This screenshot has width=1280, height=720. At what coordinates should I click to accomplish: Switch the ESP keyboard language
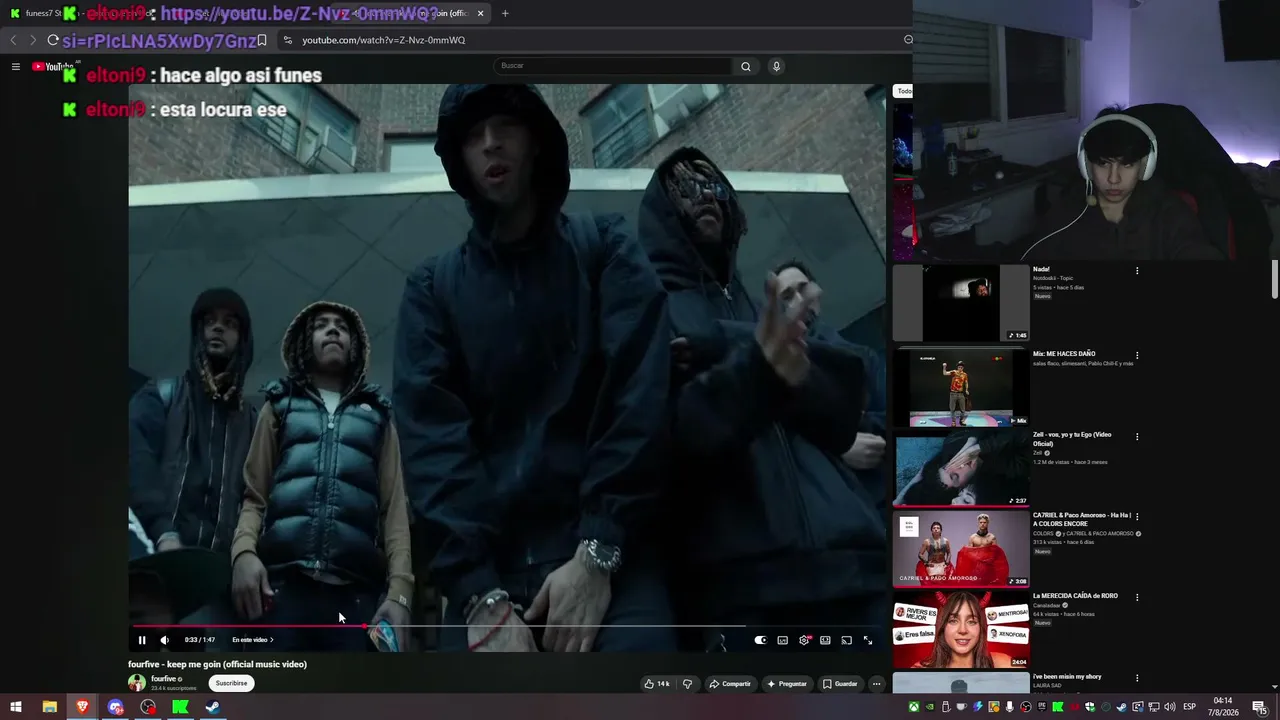point(1189,707)
